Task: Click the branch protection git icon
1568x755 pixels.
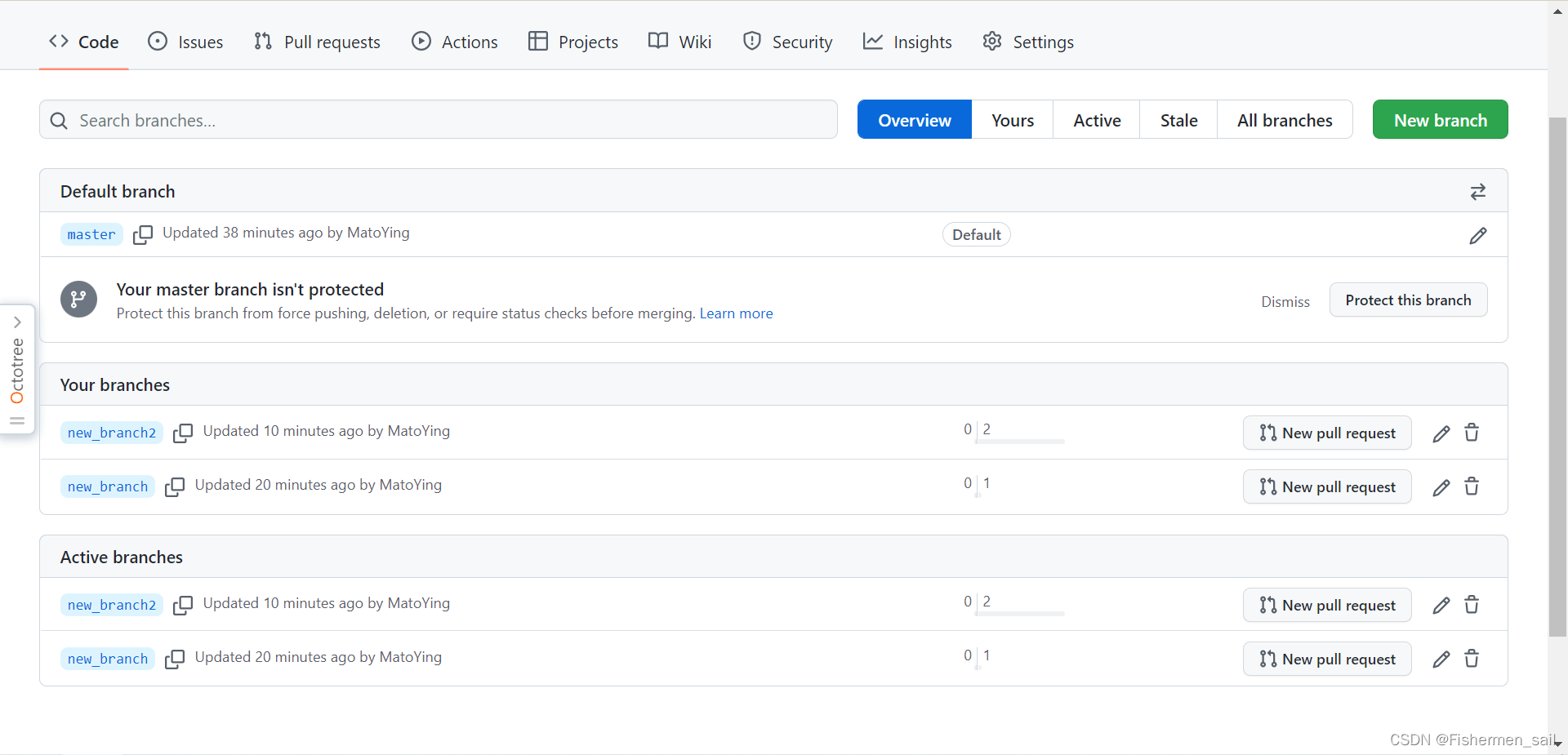Action: (78, 300)
